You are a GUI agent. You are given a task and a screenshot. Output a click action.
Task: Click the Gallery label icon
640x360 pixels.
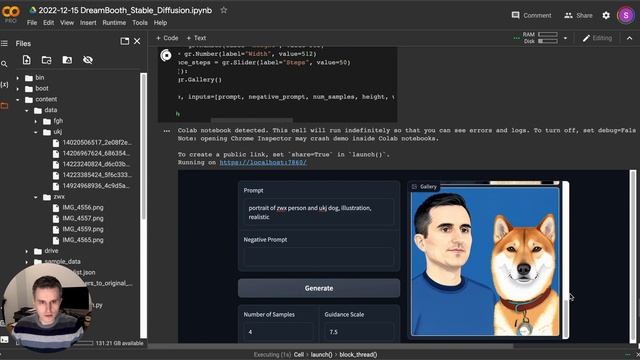414,187
